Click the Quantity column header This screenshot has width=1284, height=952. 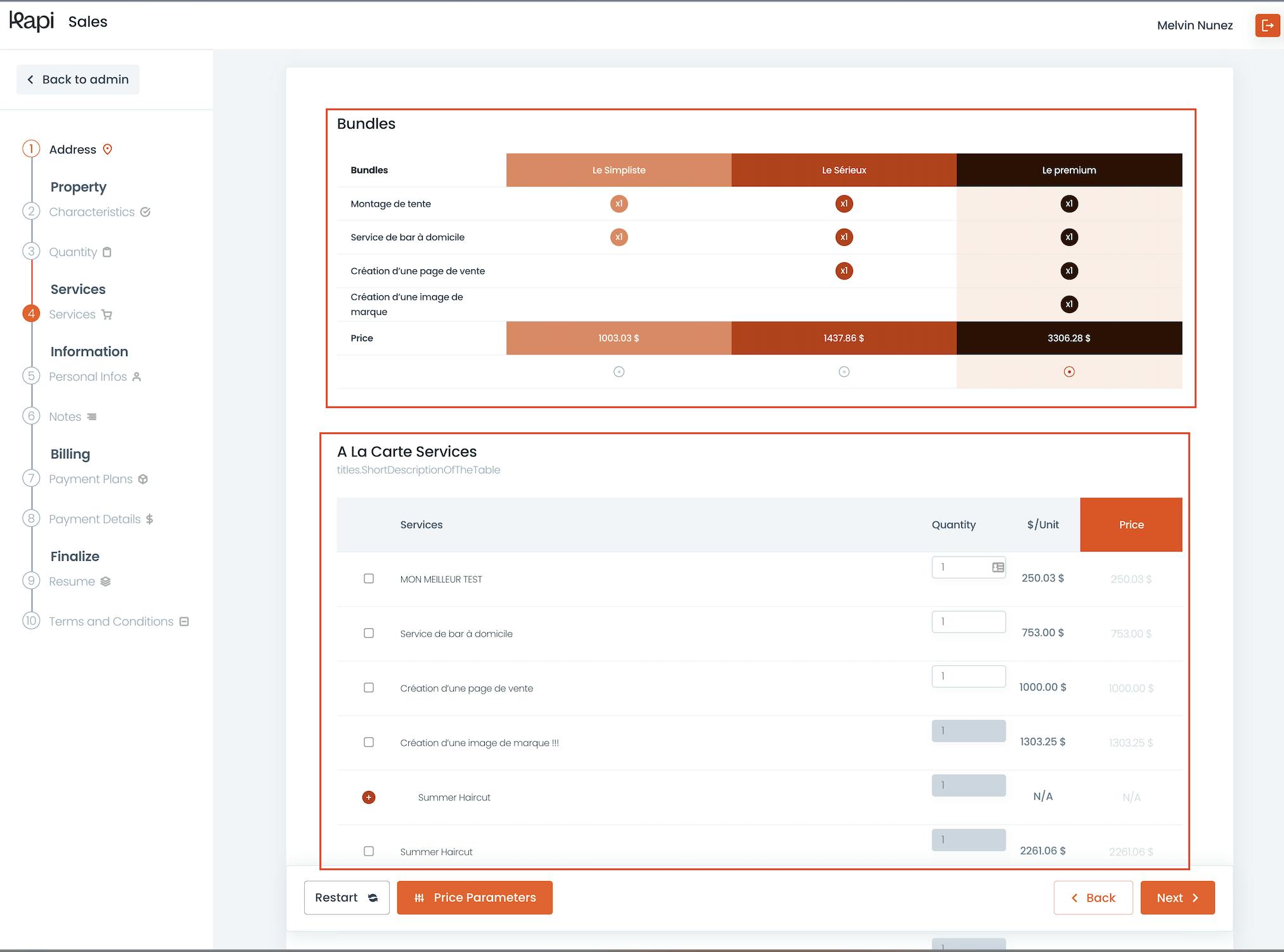click(x=954, y=525)
